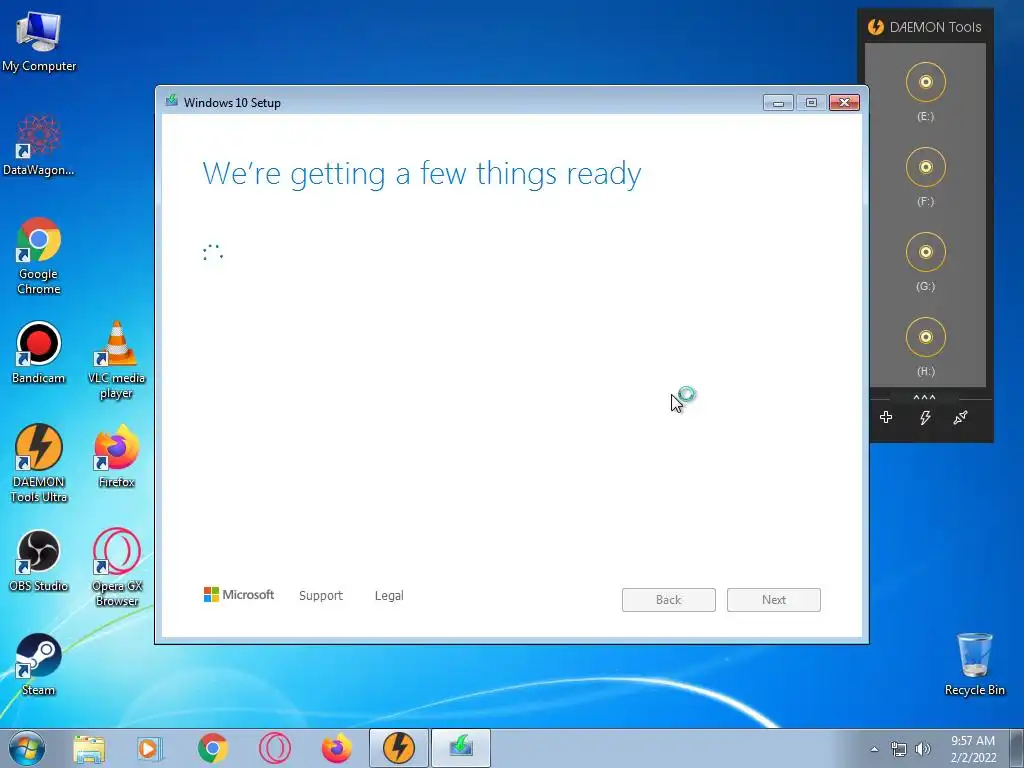Image resolution: width=1024 pixels, height=768 pixels.
Task: Select the virtual drive (E:) in DAEMON Tools
Action: (x=925, y=82)
